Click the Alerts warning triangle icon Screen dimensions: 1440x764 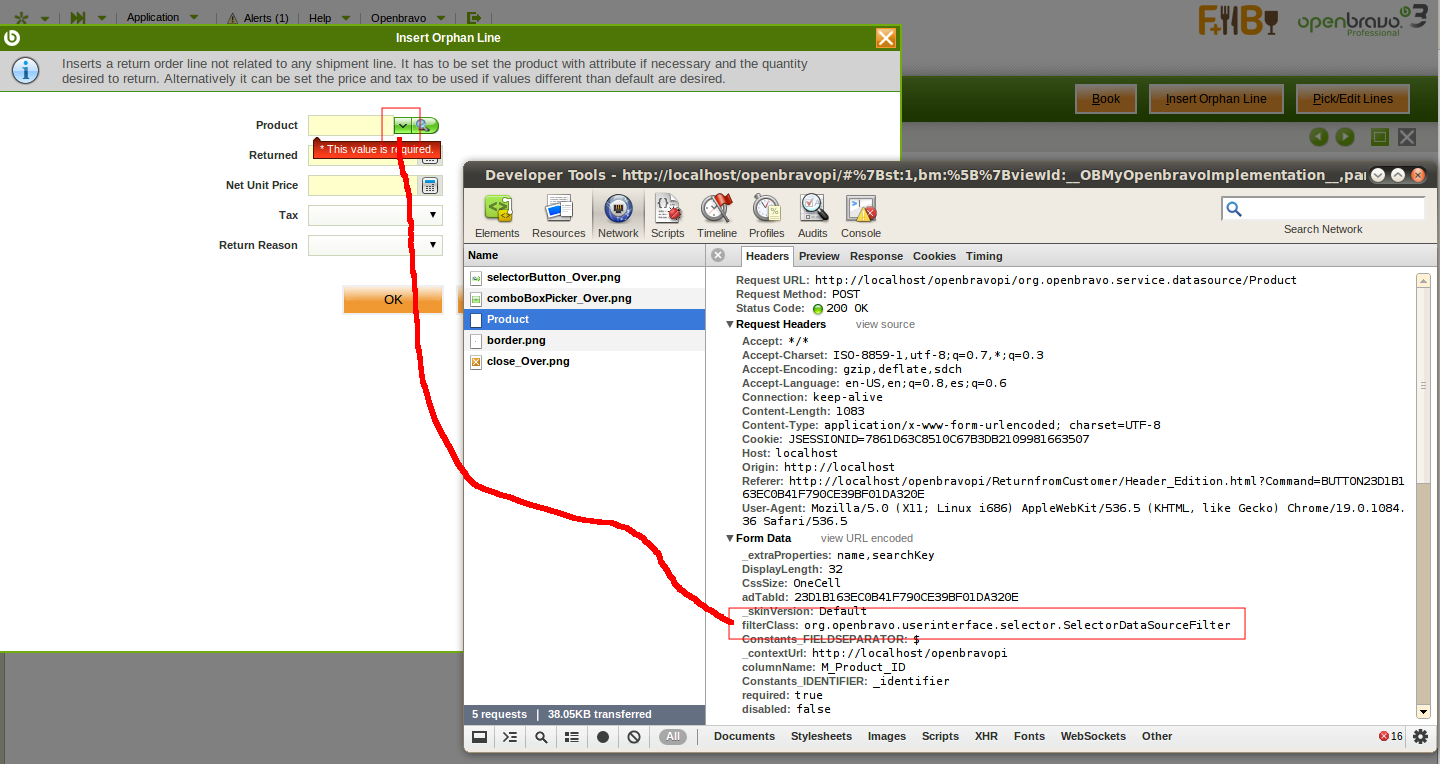232,18
